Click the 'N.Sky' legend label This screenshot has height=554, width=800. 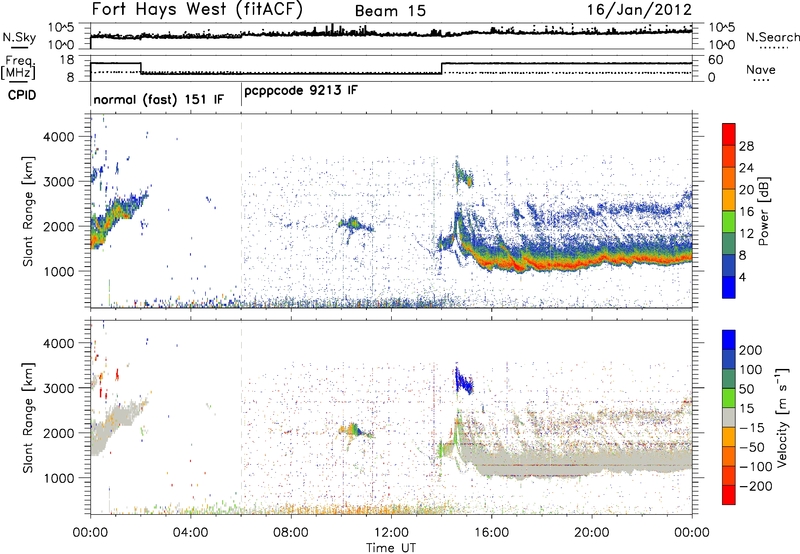click(20, 37)
